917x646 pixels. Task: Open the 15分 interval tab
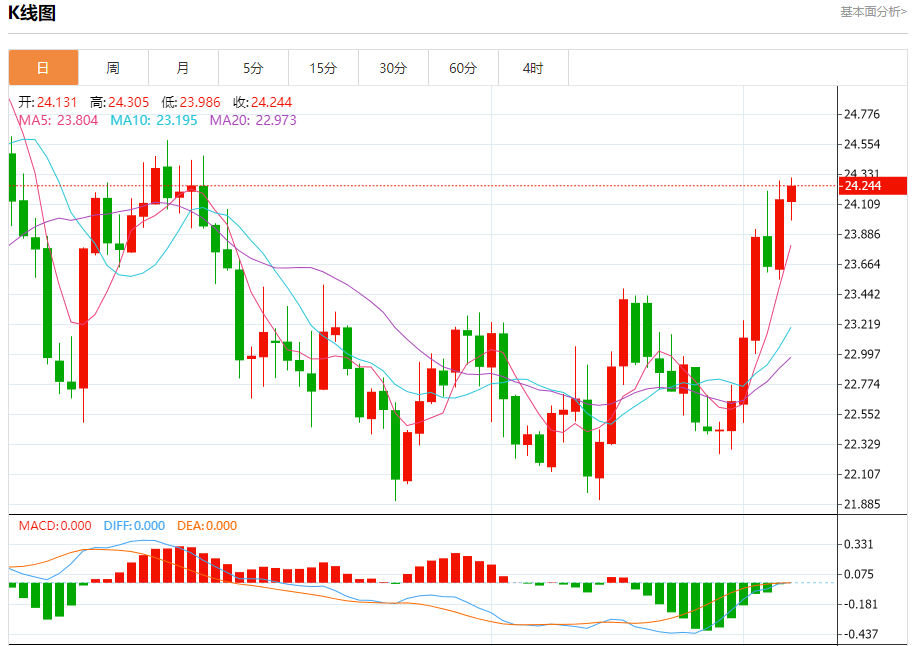(x=323, y=68)
